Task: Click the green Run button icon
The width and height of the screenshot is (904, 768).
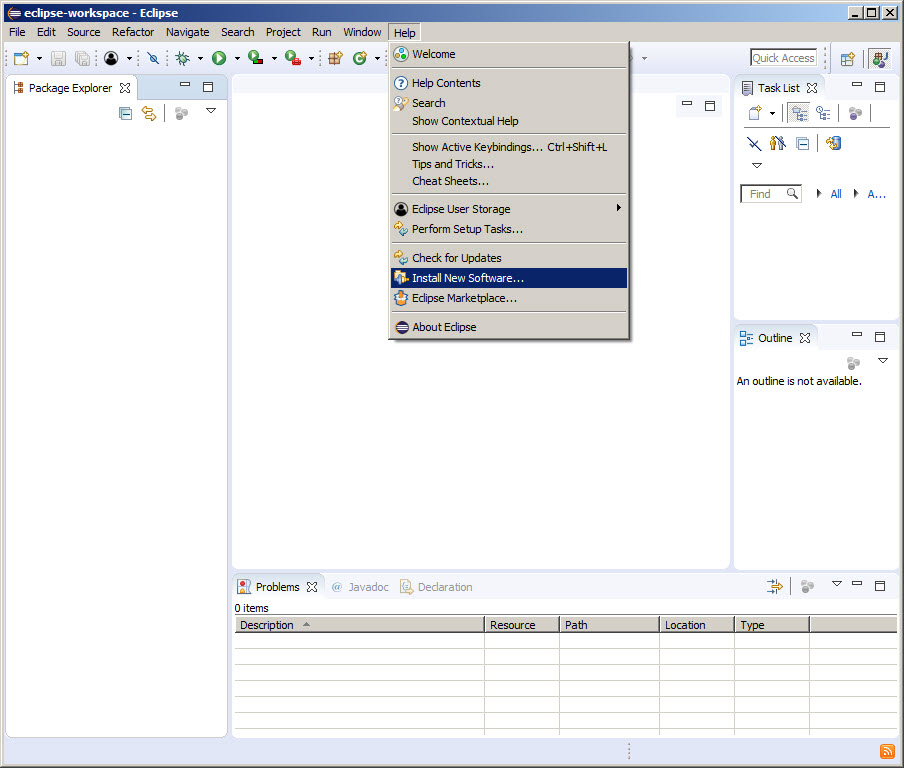Action: pos(218,59)
